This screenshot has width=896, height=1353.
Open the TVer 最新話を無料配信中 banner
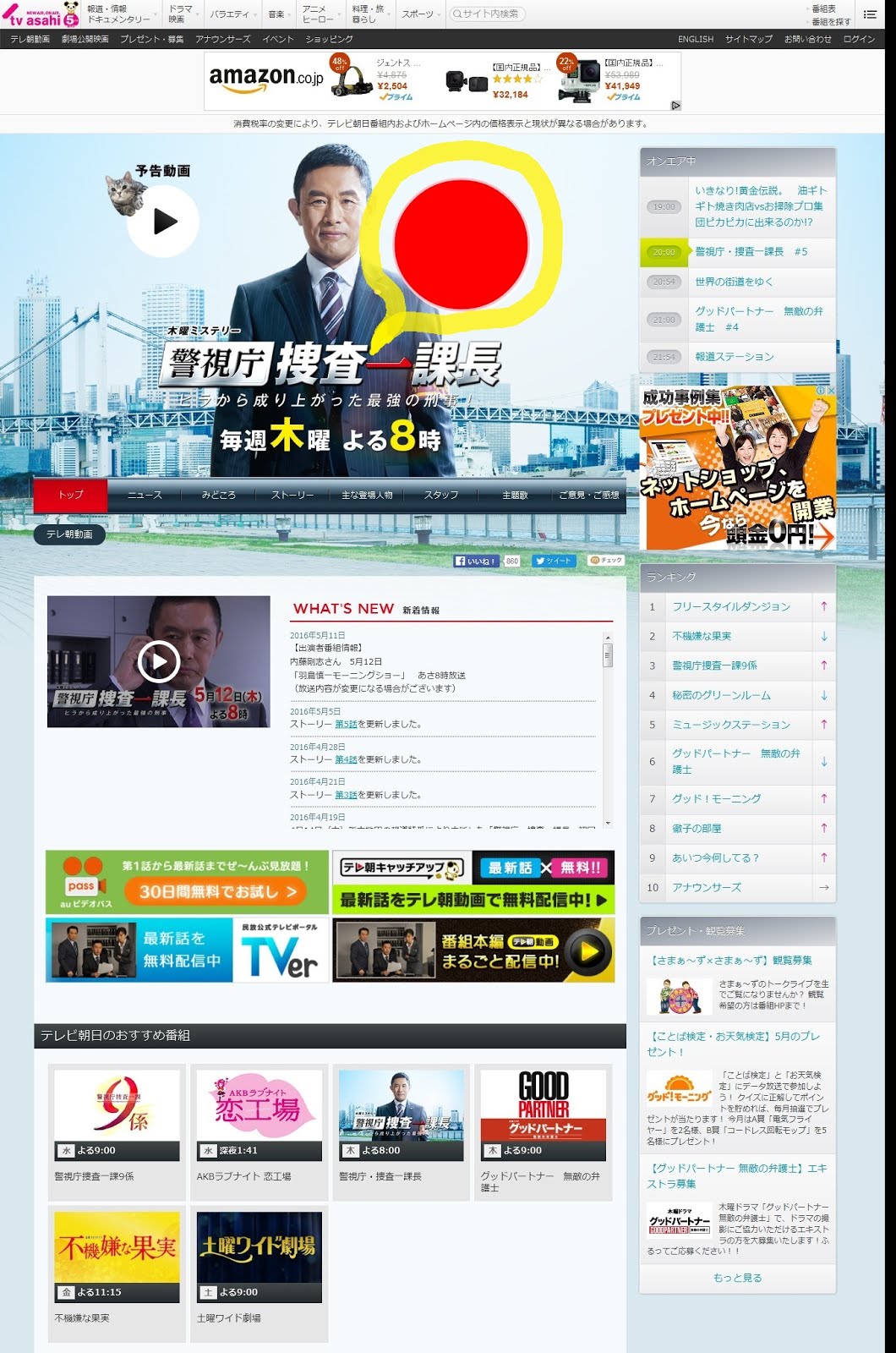tap(187, 950)
